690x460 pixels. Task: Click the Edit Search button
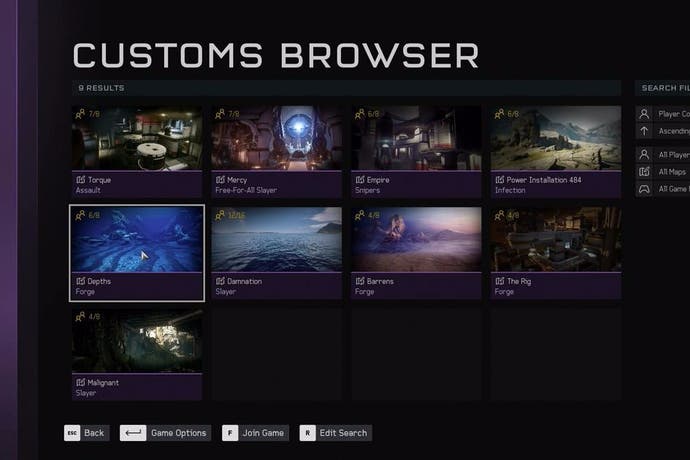[335, 433]
